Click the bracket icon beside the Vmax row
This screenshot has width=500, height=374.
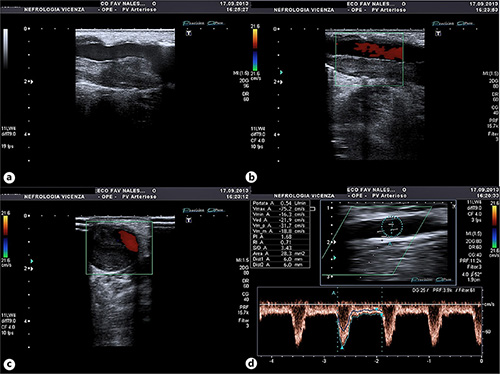(x=313, y=209)
